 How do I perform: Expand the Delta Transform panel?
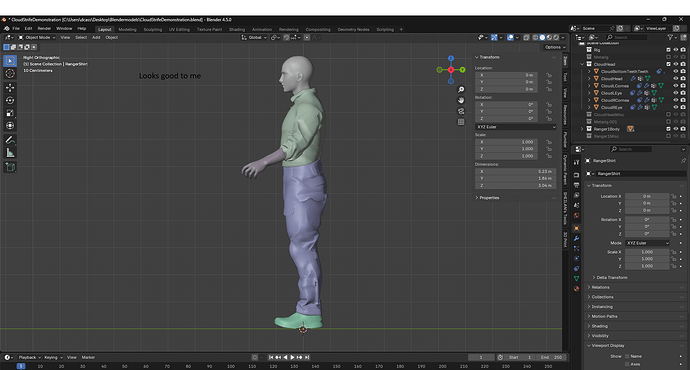click(611, 278)
